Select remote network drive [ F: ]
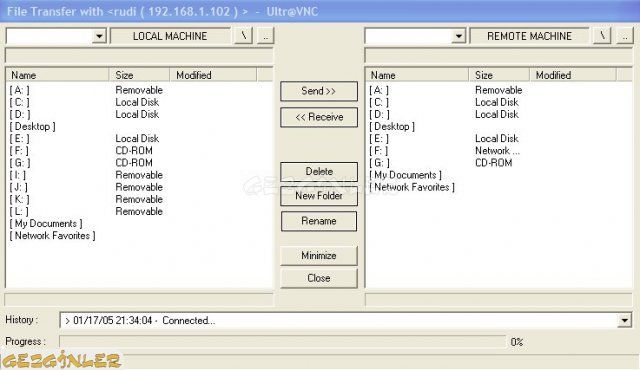The height and width of the screenshot is (370, 640). (379, 151)
